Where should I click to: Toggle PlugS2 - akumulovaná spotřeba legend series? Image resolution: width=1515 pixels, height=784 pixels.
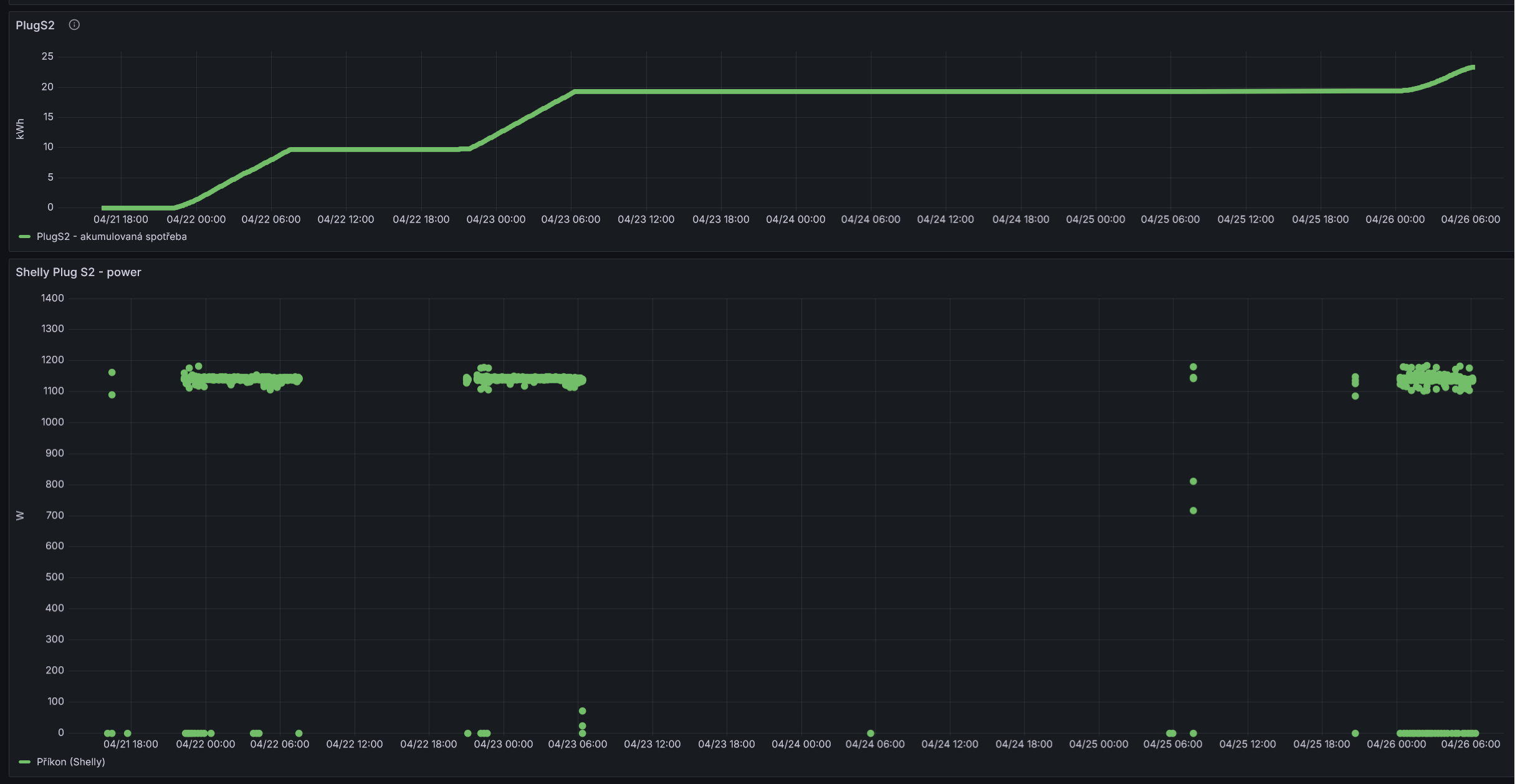pyautogui.click(x=112, y=237)
